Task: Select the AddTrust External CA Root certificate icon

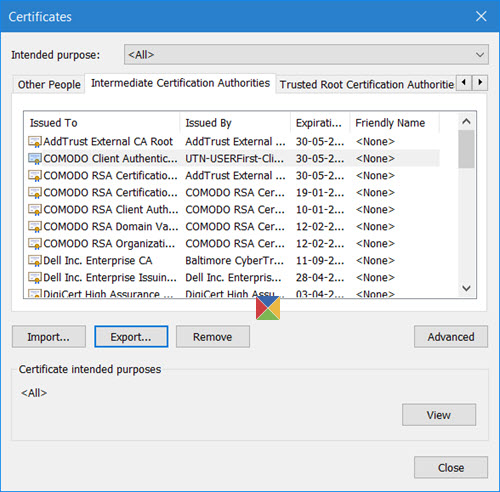Action: (x=35, y=142)
